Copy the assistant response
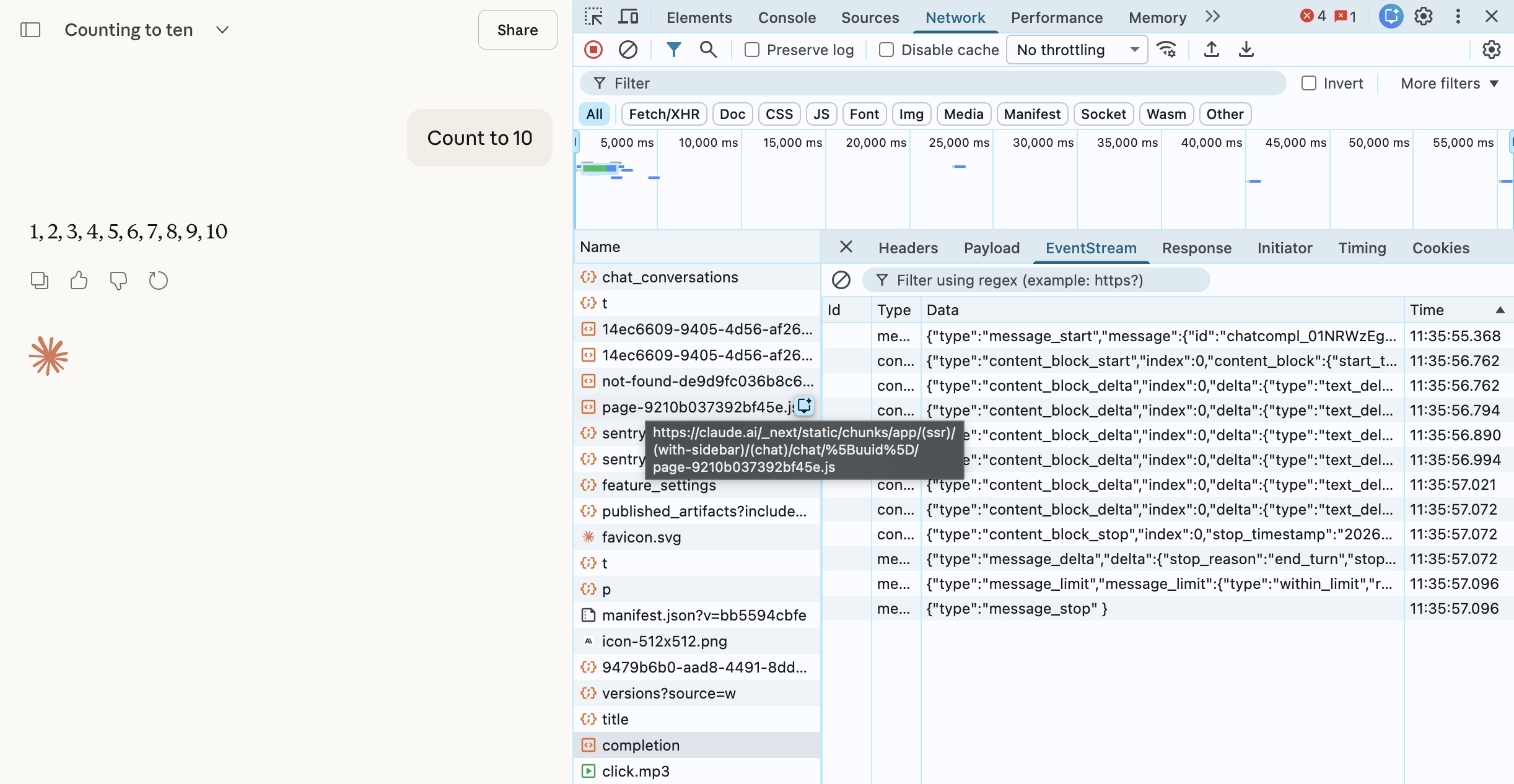Screen dimensions: 1514x784 pyautogui.click(x=40, y=281)
